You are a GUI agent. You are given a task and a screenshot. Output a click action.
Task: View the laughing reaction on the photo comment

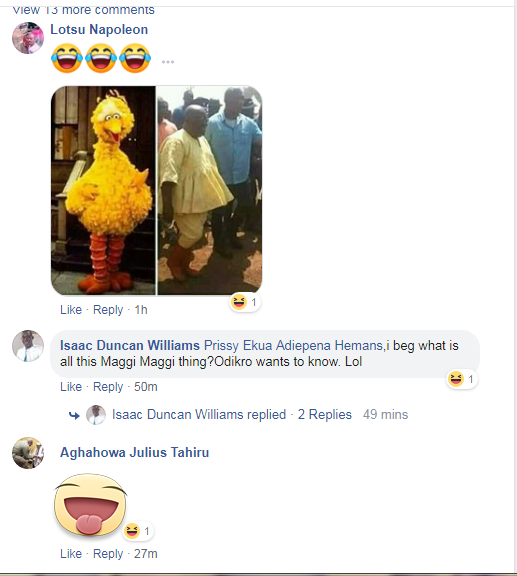[x=245, y=302]
